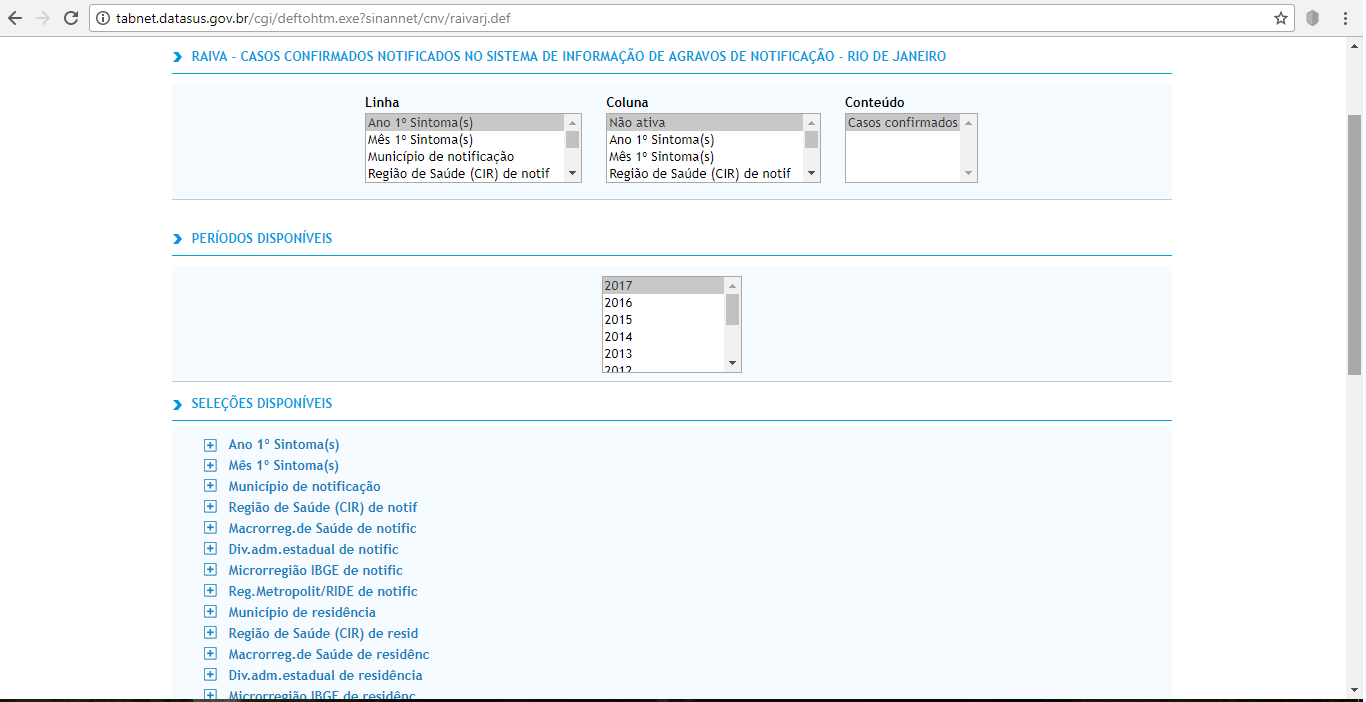Click the periods list scroll-down arrow

point(732,362)
